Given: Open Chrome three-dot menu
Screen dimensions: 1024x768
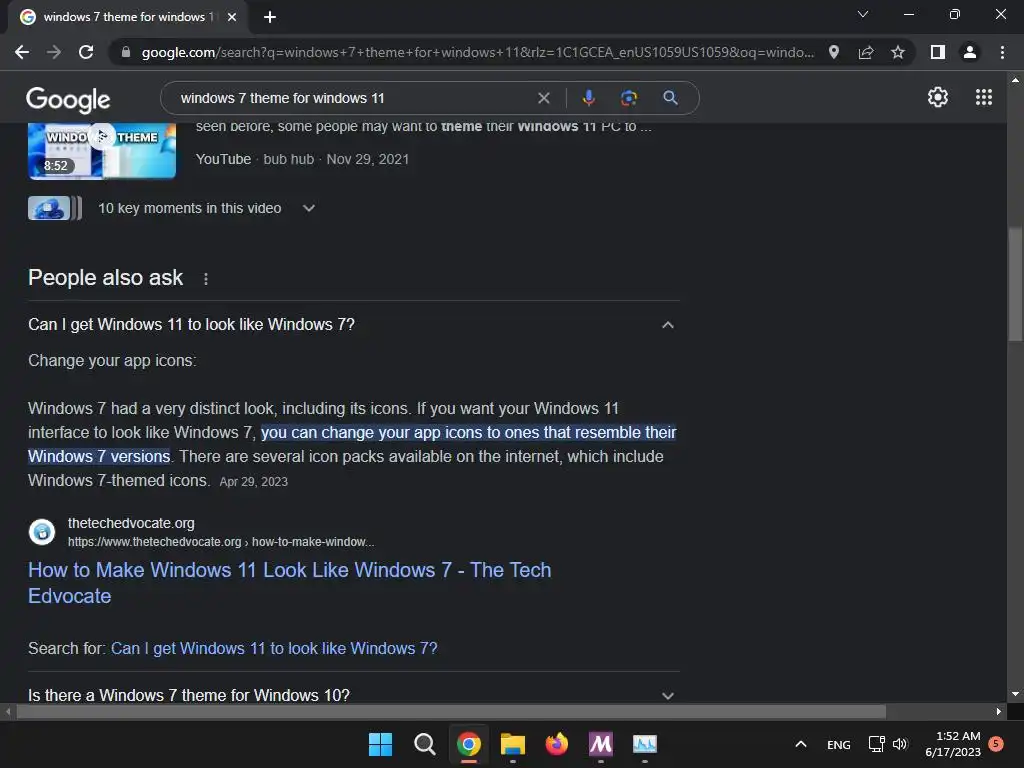Looking at the screenshot, I should (1002, 52).
